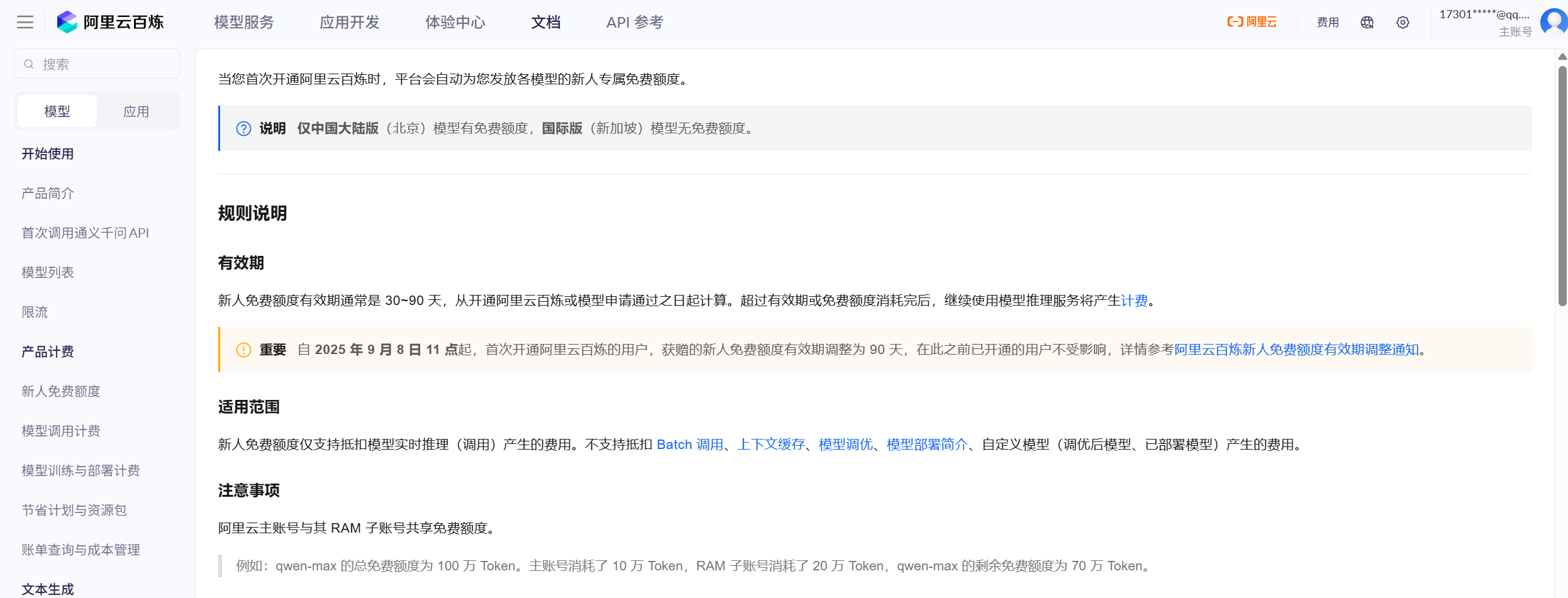Switch to the 应用 sidebar toggle

[136, 111]
